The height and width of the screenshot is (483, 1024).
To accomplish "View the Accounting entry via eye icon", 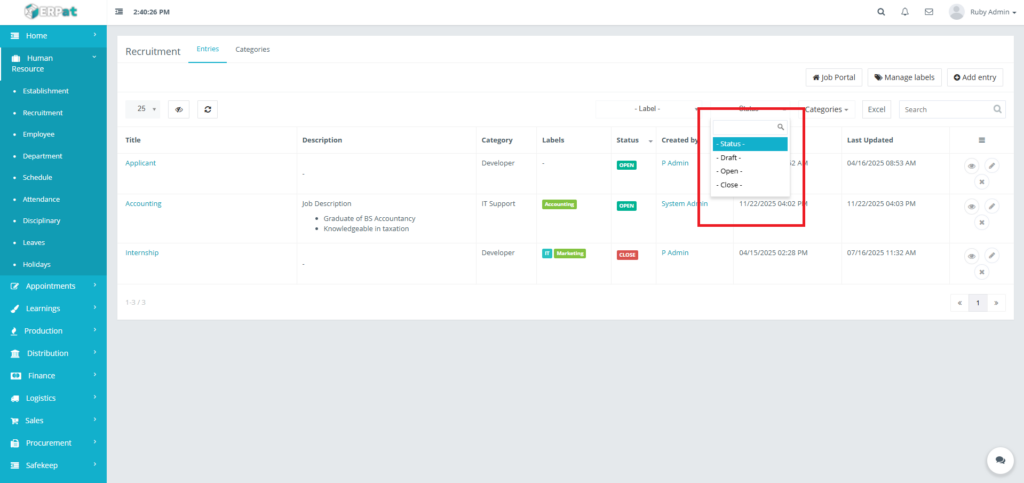I will tap(971, 206).
